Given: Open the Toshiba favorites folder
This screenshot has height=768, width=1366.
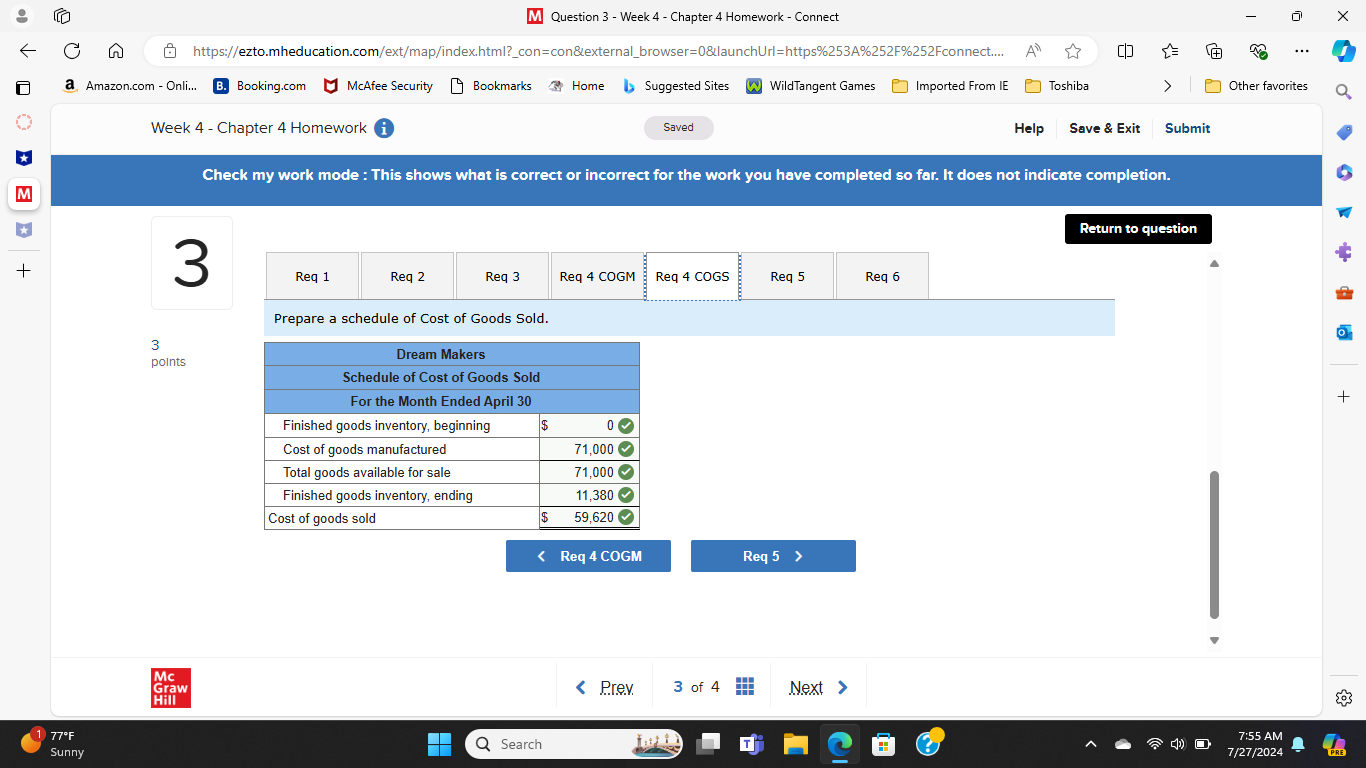Looking at the screenshot, I should tap(1057, 86).
